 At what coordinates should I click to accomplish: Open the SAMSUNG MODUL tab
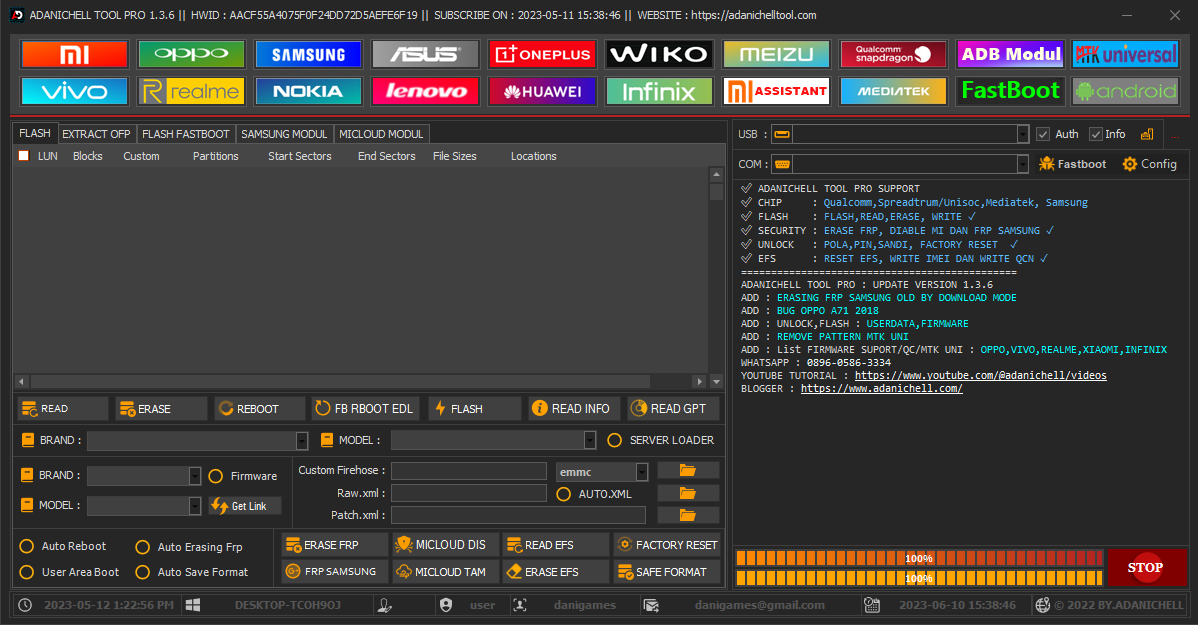284,134
